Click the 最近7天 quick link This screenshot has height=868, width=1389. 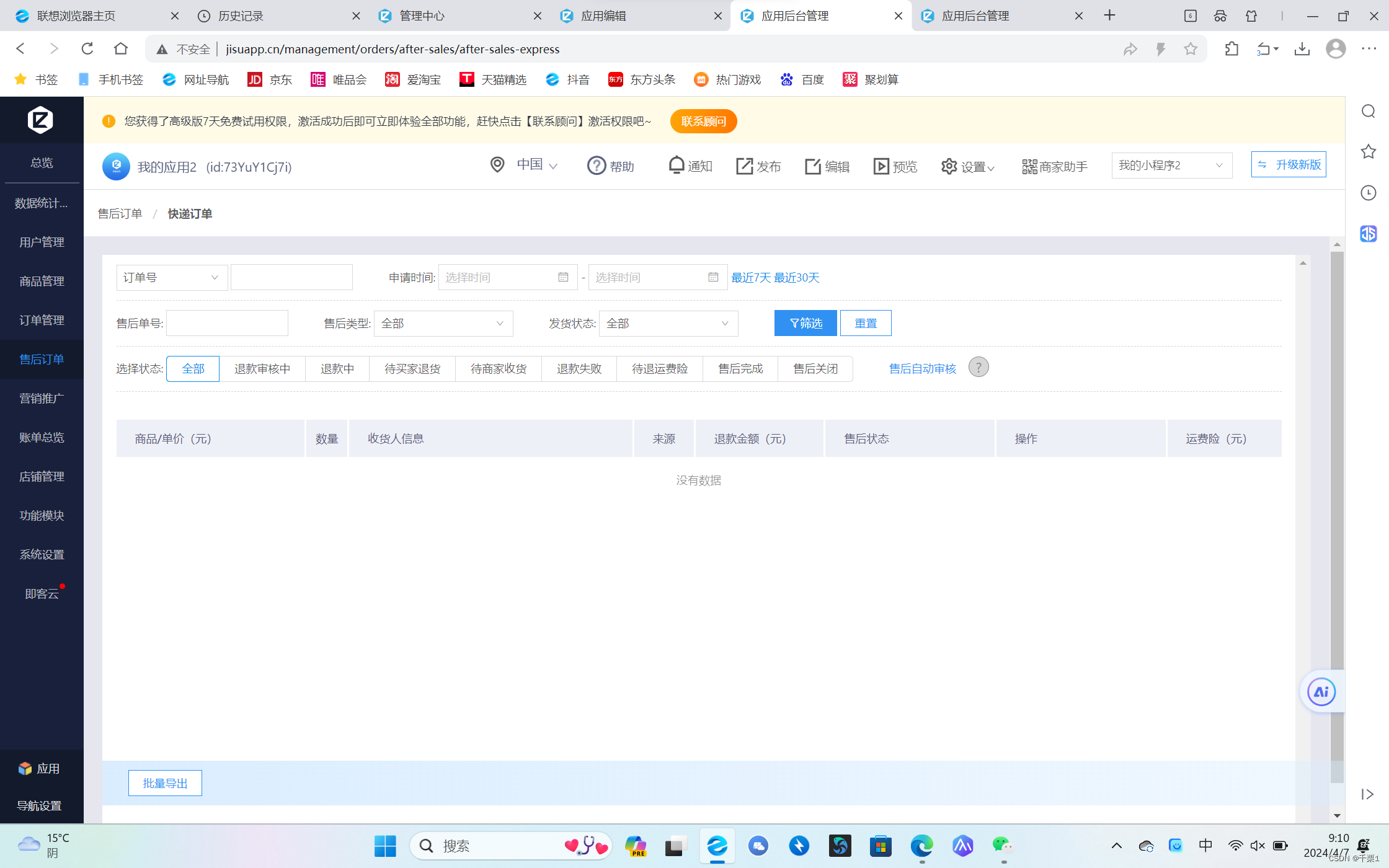click(x=750, y=278)
